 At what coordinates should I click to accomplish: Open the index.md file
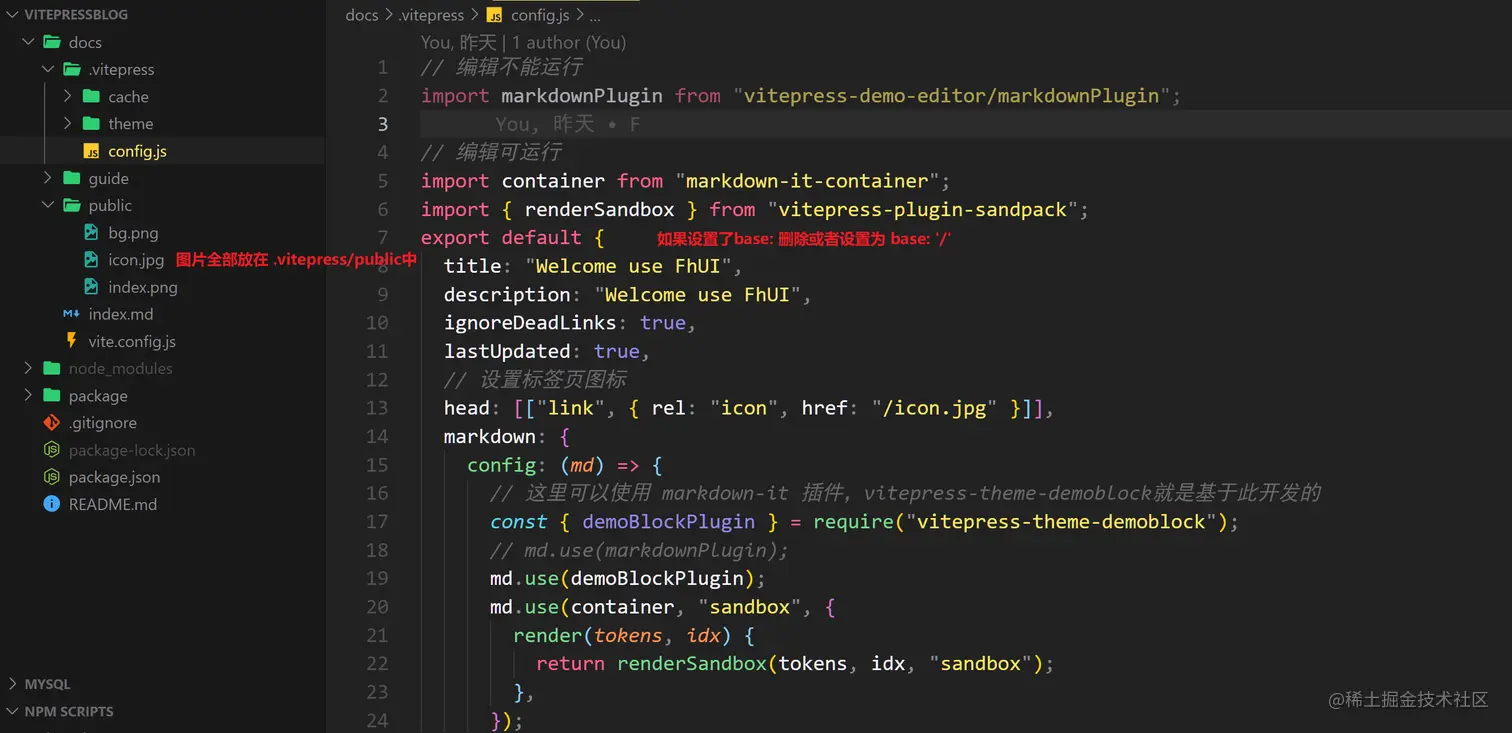pos(121,314)
